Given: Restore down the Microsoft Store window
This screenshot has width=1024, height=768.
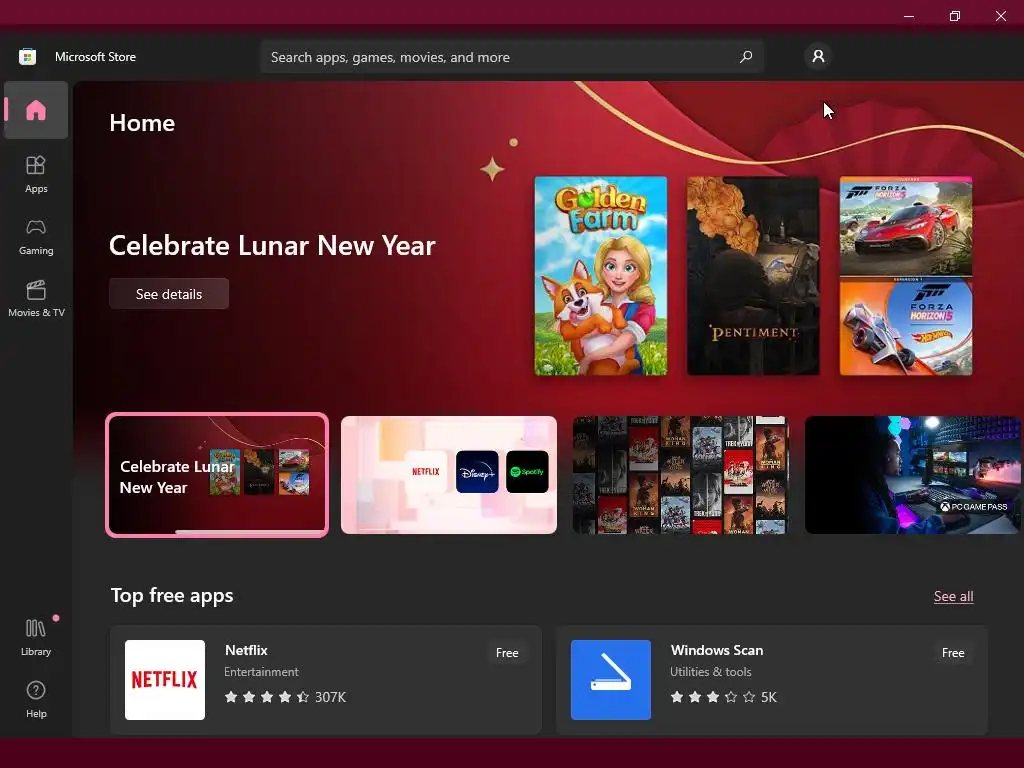Looking at the screenshot, I should coord(955,16).
